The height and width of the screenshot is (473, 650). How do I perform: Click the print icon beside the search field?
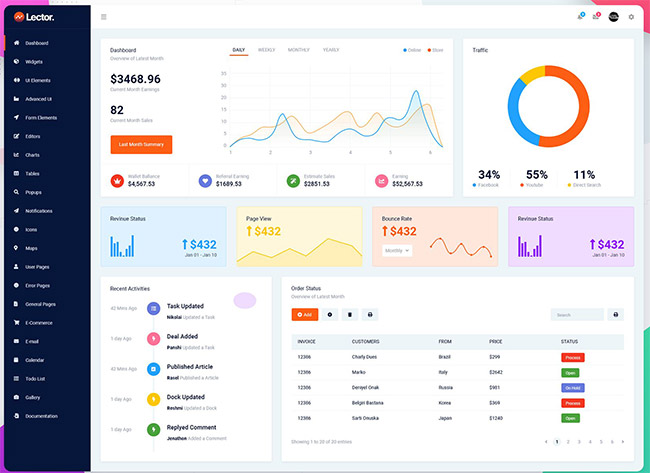tap(615, 314)
